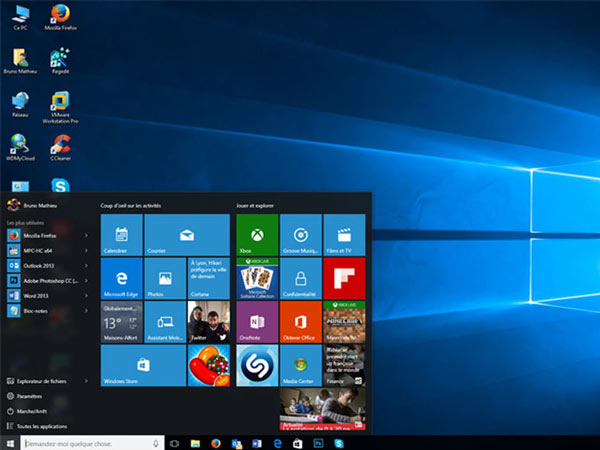
Task: Expand Explorateur de fichiers submenu arrow
Action: tap(86, 381)
